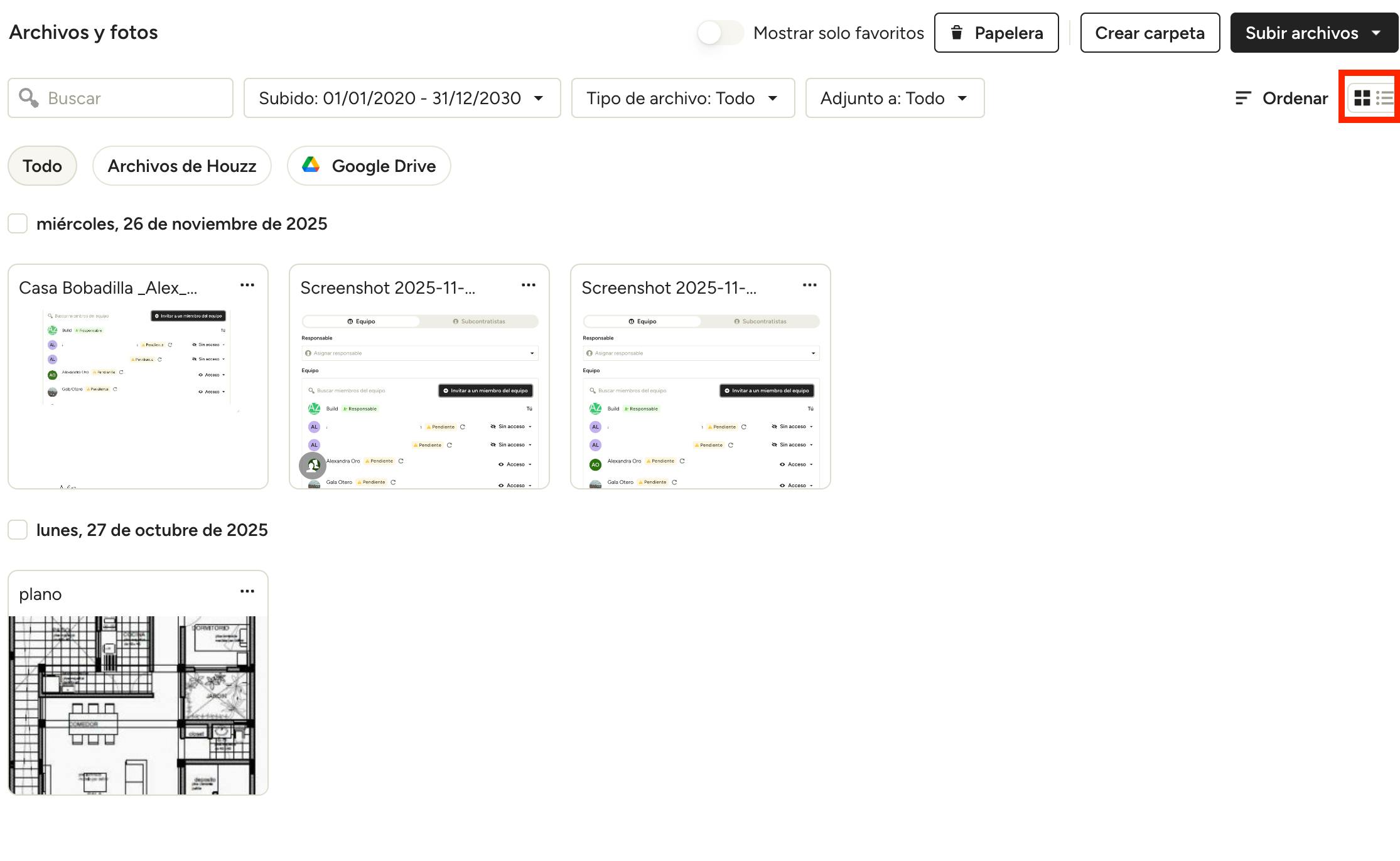Screen dimensions: 1400x861
Task: Expand the Adjunto a filter
Action: [894, 98]
